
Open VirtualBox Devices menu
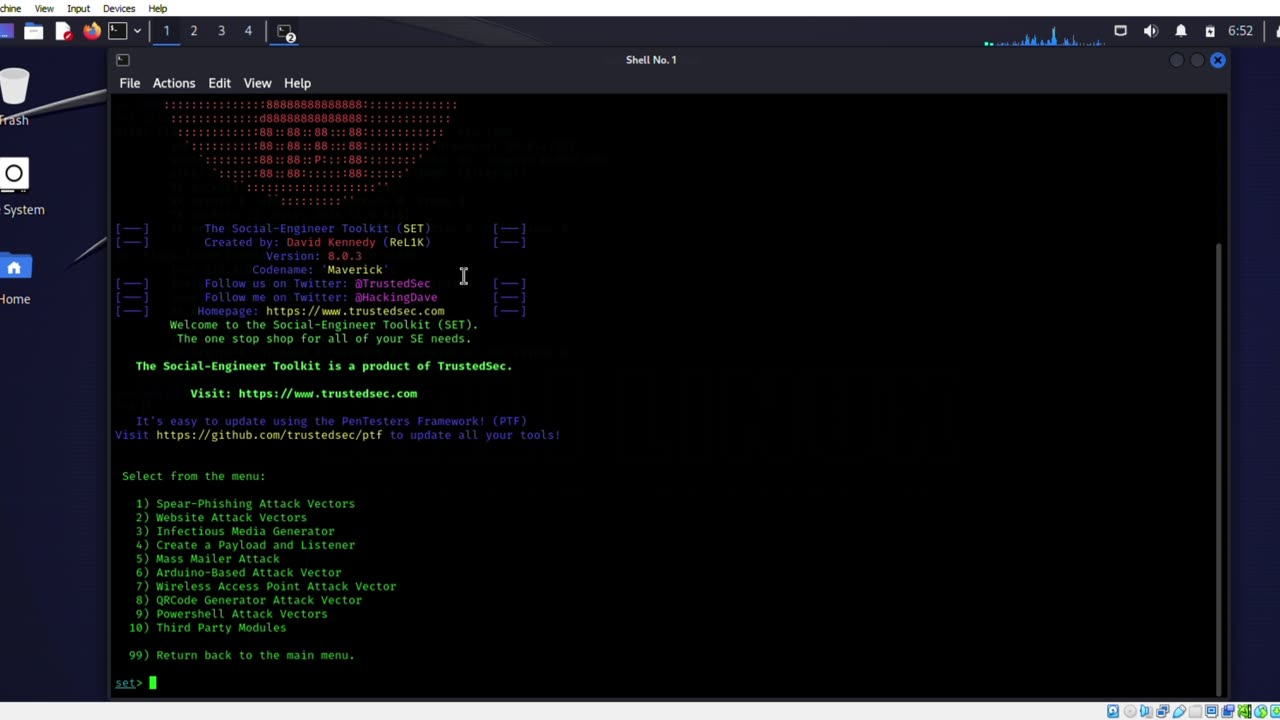119,8
